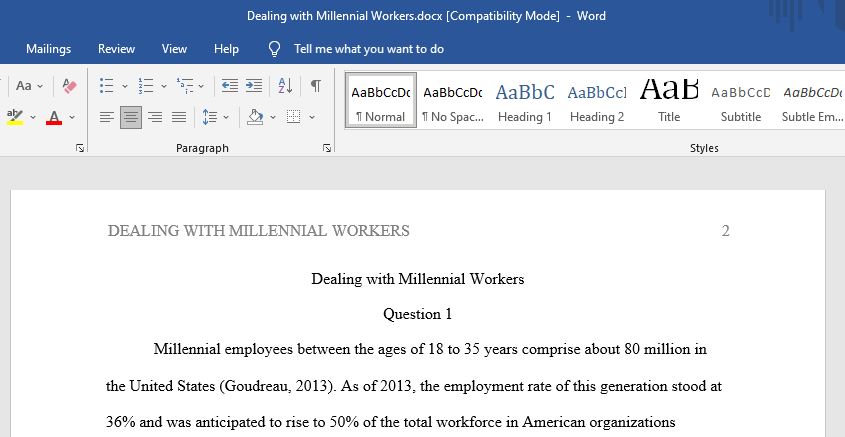Apply the text highlight color
The width and height of the screenshot is (845, 437).
[x=15, y=116]
